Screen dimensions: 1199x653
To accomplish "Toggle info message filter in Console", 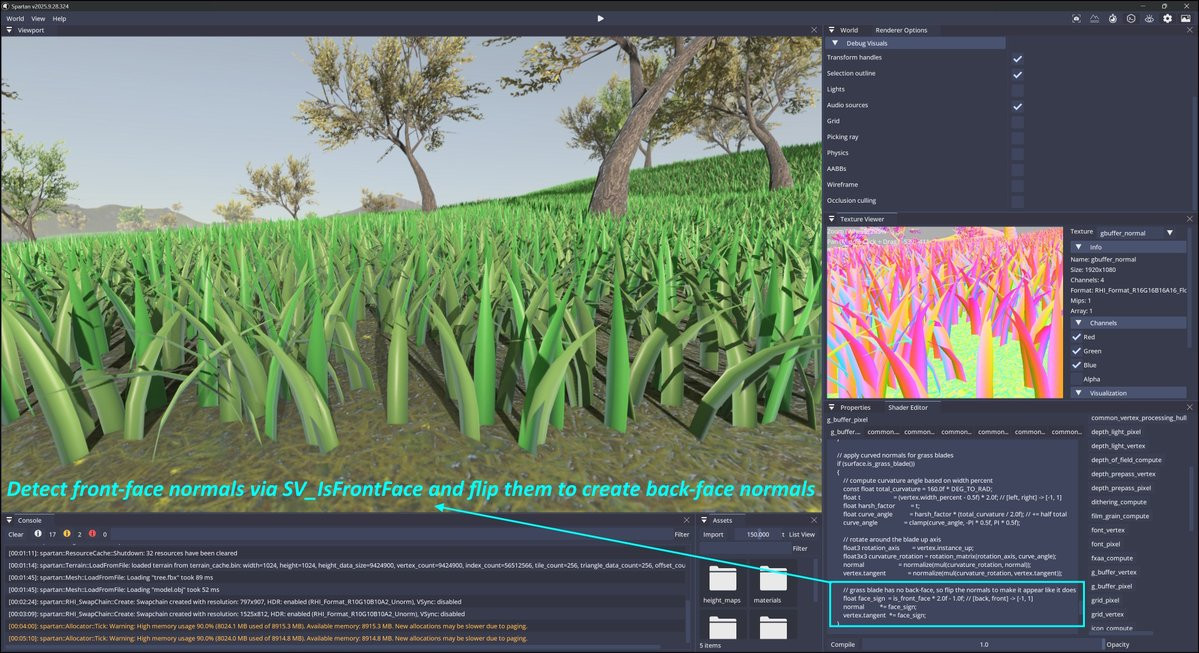I will pos(38,534).
